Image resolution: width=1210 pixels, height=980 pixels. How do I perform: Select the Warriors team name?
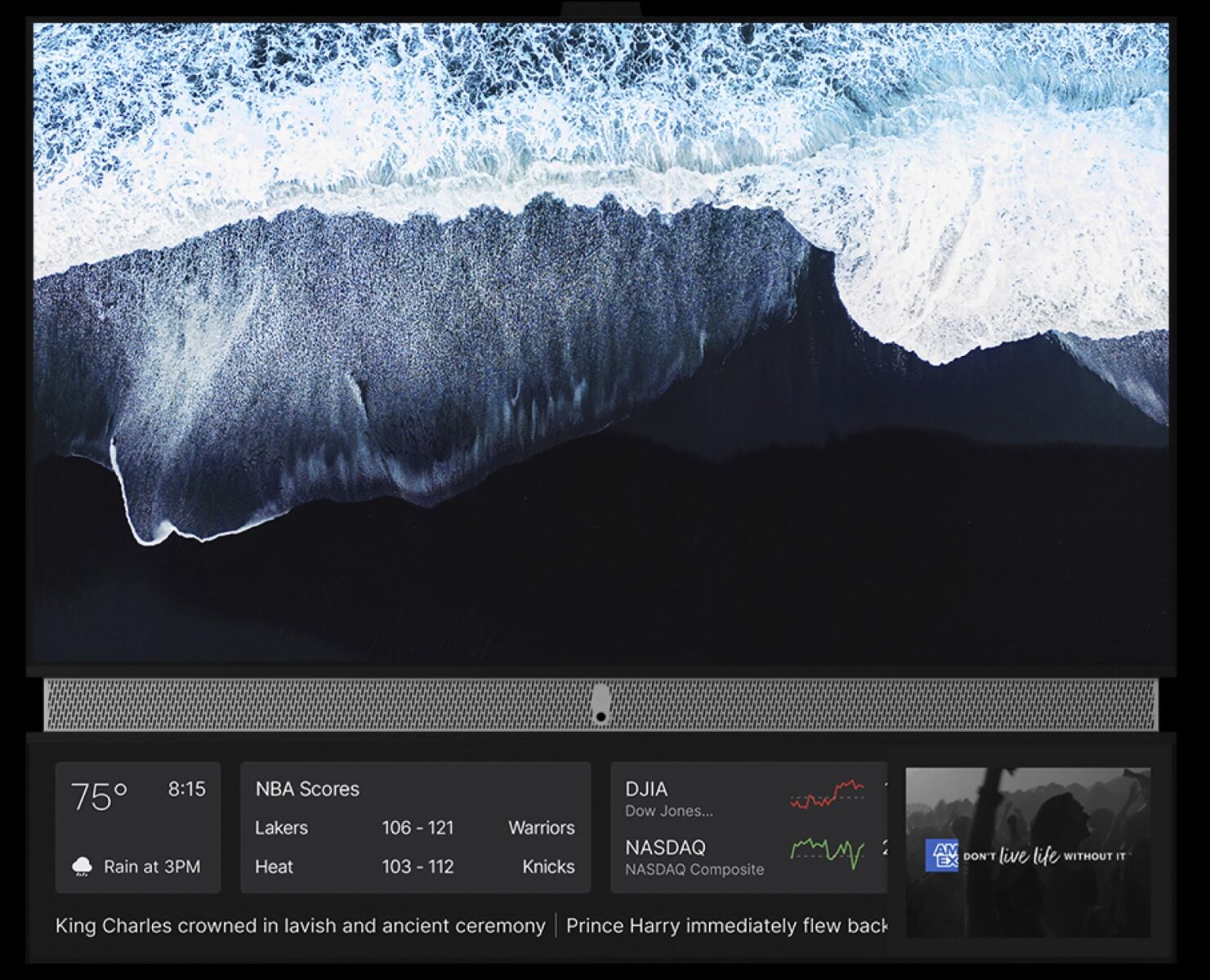click(541, 827)
